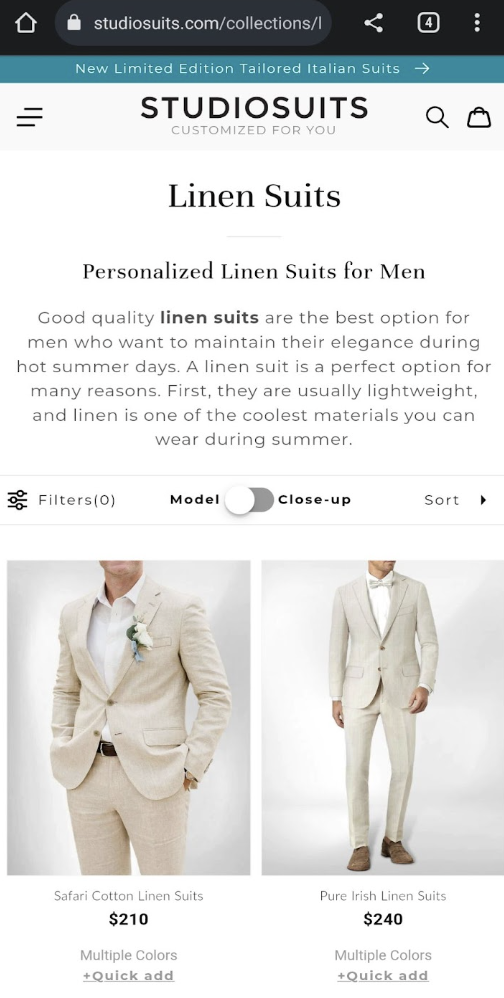This screenshot has width=504, height=998.
Task: Open the Sort dropdown label
Action: coord(442,500)
